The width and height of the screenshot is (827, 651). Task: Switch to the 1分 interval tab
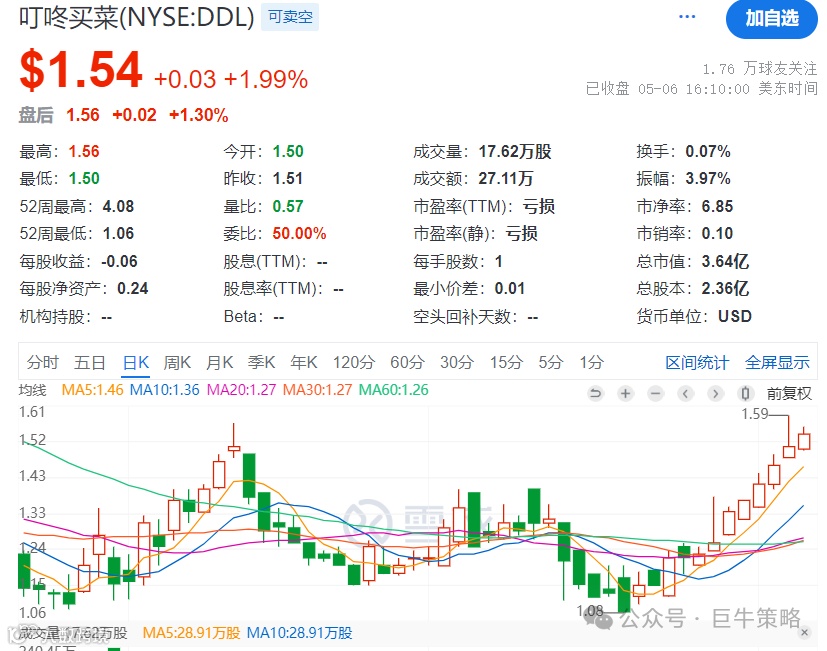[592, 362]
